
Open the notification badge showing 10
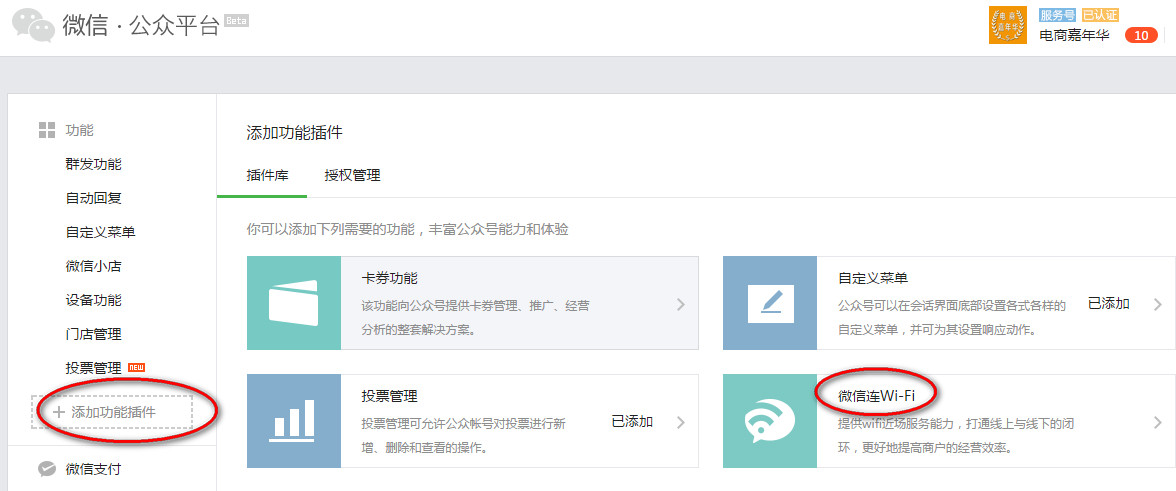[1142, 35]
